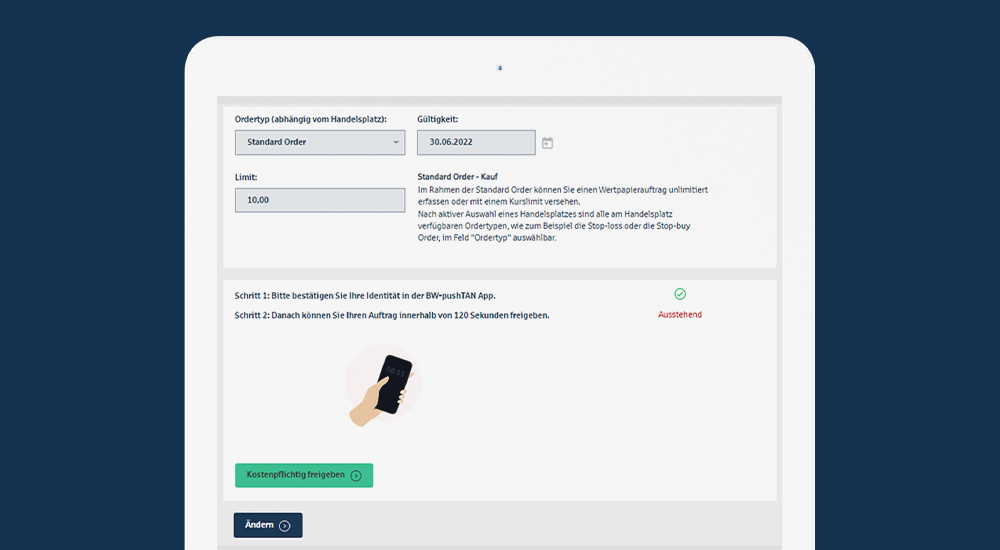The image size is (1000, 550).
Task: Click the Standard Order - Kauf heading
Action: click(x=457, y=177)
